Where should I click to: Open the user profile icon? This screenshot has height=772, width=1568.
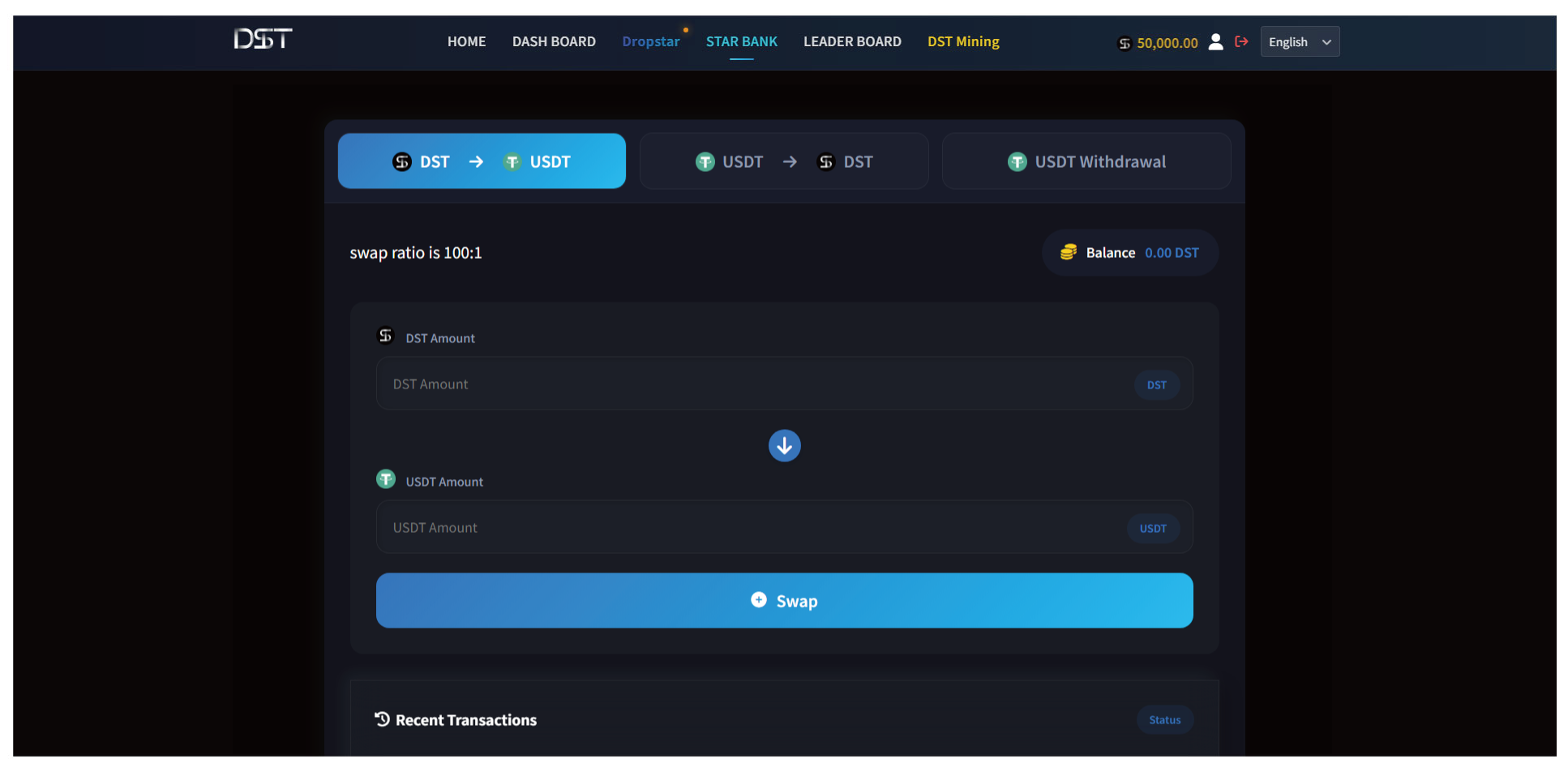1215,42
